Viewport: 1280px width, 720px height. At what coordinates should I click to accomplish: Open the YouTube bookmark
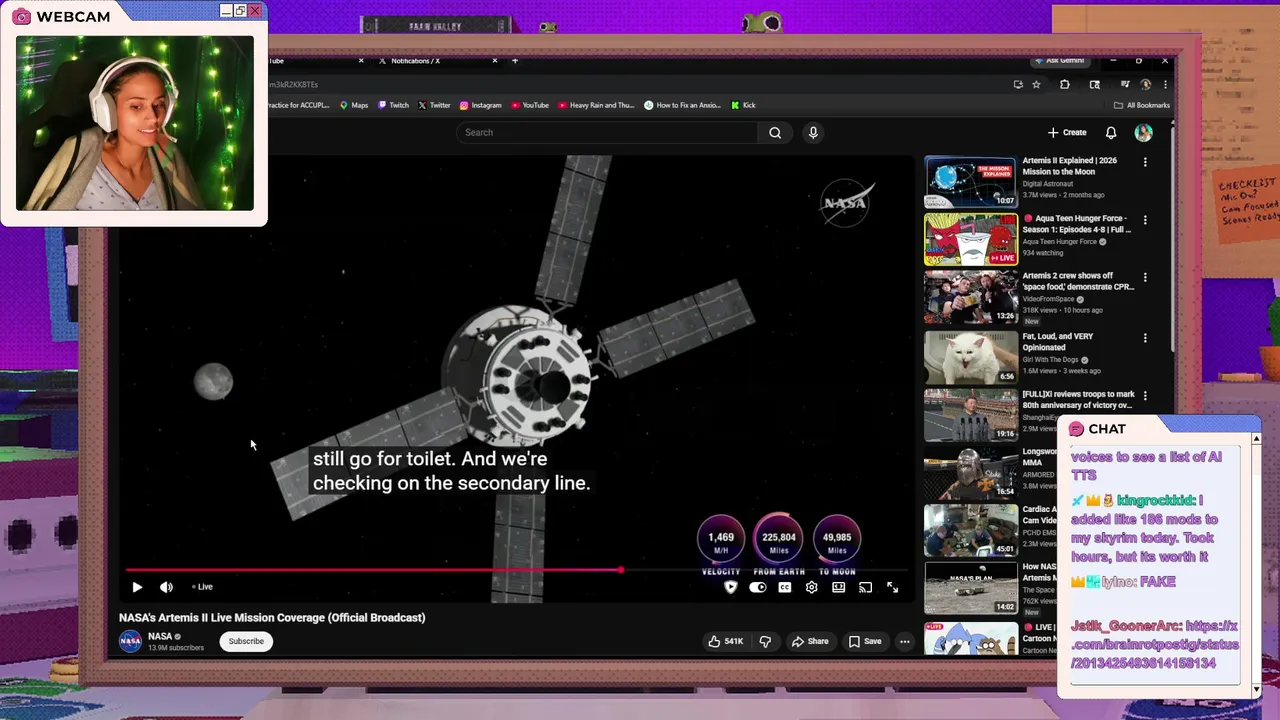tap(530, 105)
